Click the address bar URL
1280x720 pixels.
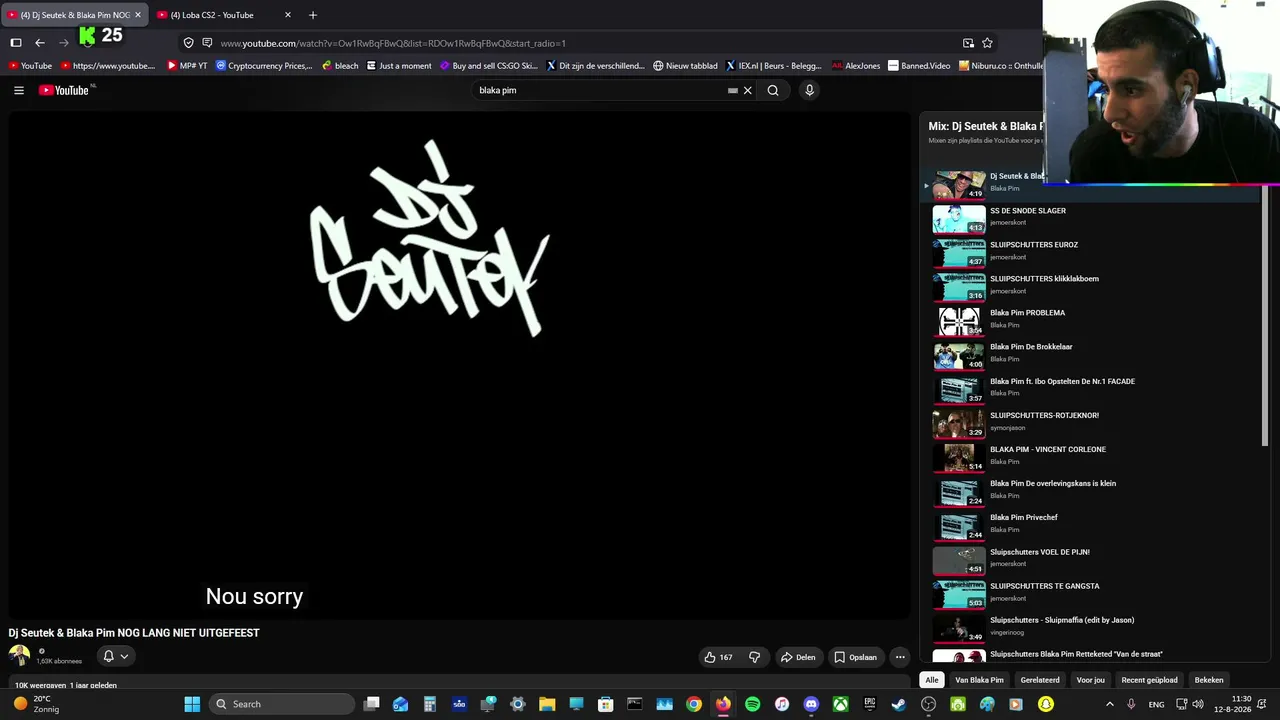(x=393, y=43)
